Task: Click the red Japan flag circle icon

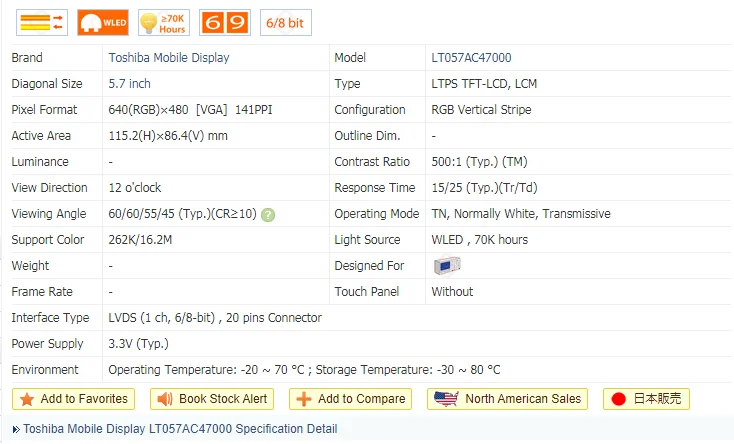Action: pos(618,399)
